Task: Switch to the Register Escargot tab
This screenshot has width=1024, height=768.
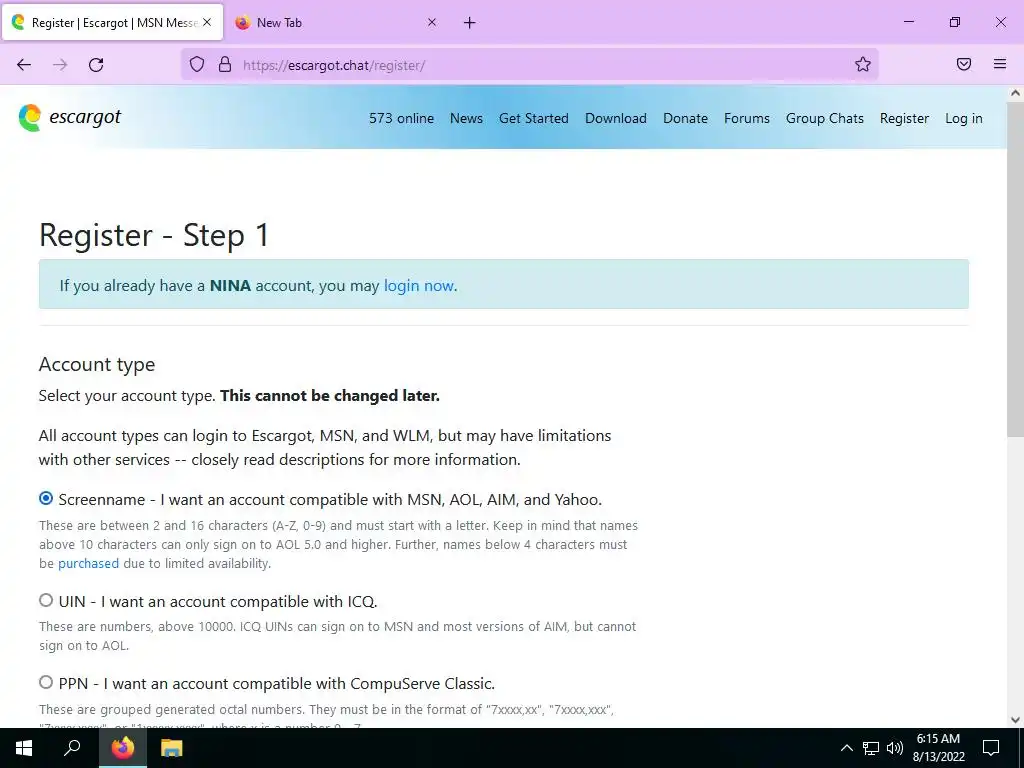Action: point(112,23)
